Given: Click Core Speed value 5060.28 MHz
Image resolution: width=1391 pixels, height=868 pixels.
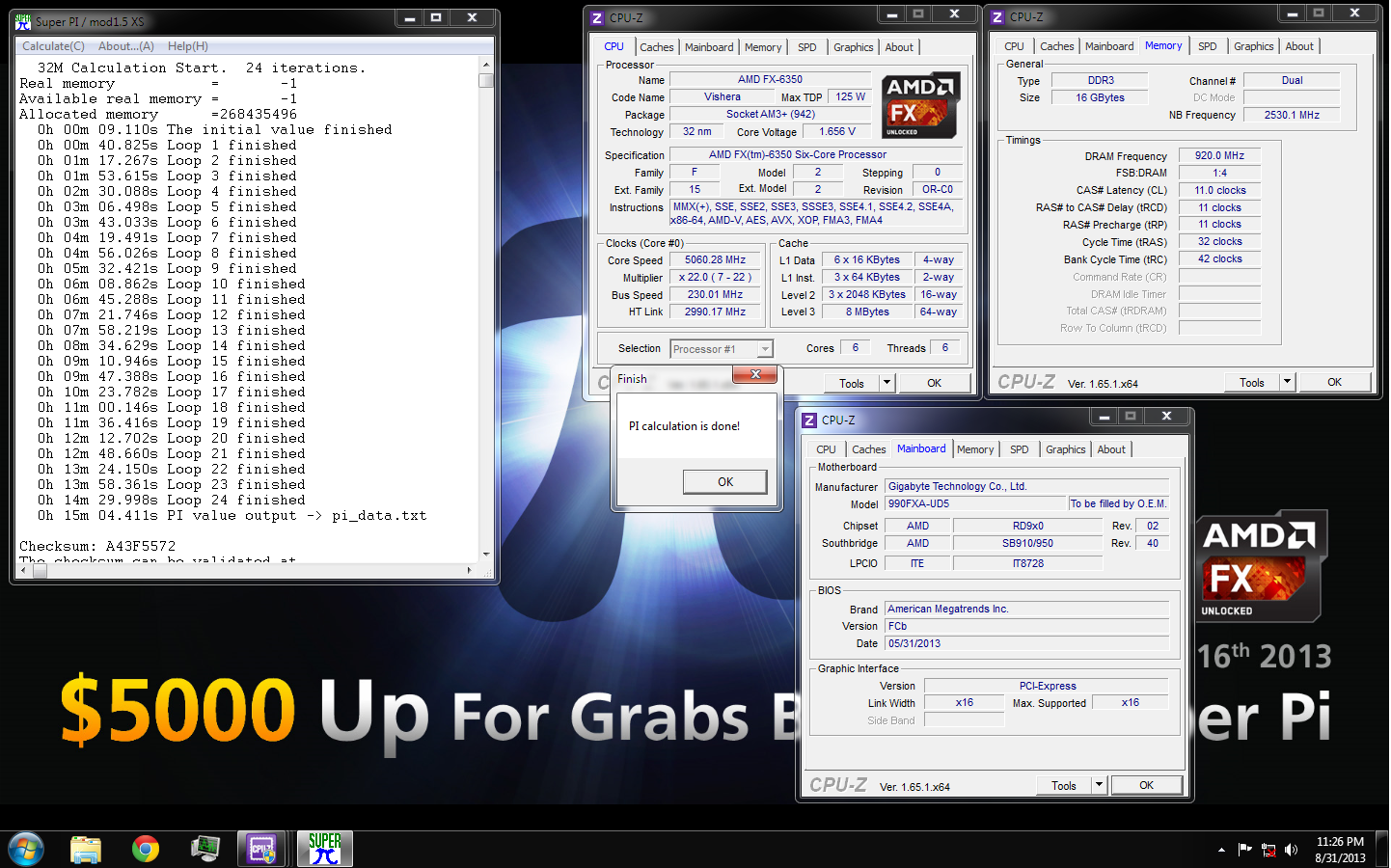Looking at the screenshot, I should click(716, 259).
